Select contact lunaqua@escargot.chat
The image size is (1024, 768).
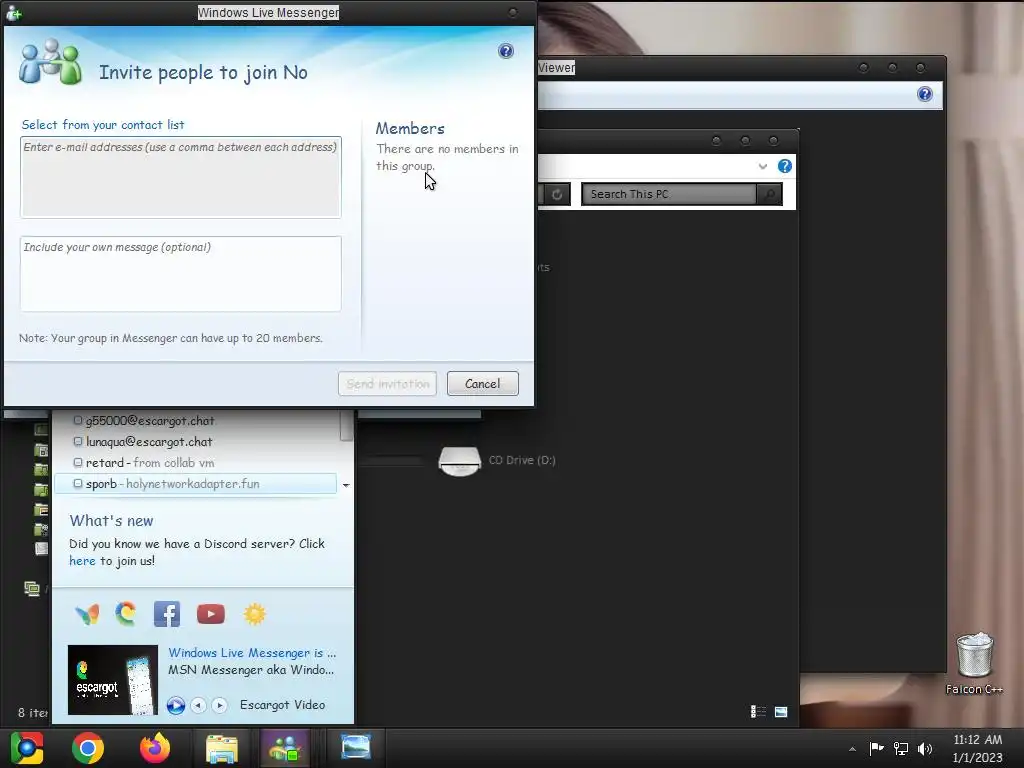(x=149, y=441)
